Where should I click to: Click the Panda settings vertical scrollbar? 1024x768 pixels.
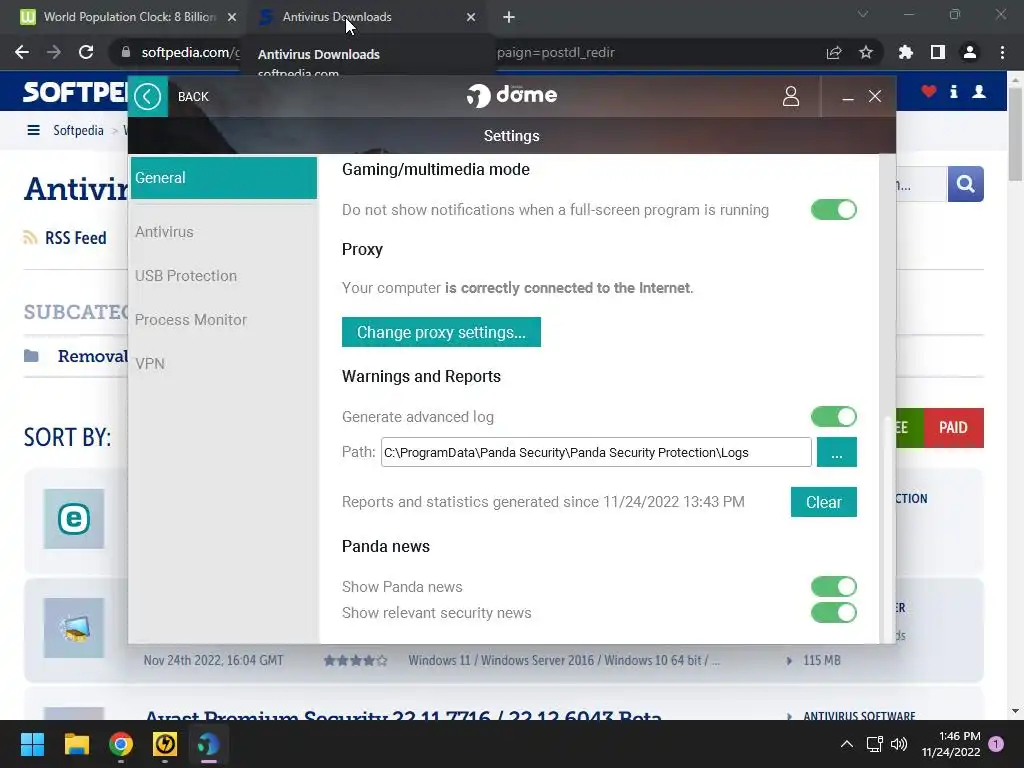pos(887,529)
